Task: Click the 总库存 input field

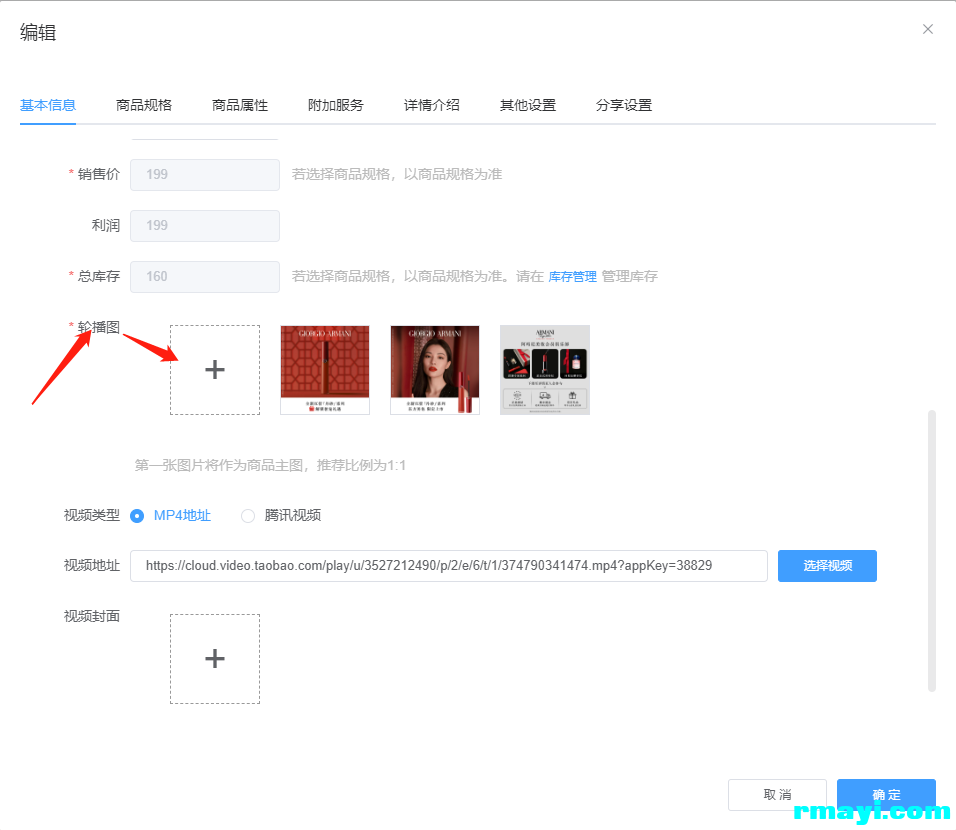Action: click(205, 277)
